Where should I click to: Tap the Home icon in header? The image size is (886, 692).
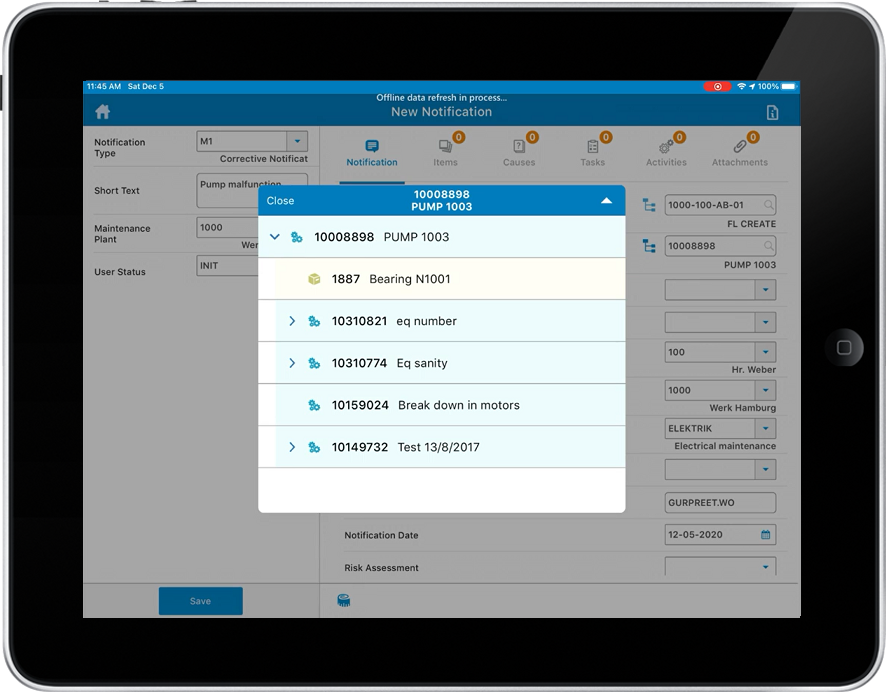click(102, 112)
